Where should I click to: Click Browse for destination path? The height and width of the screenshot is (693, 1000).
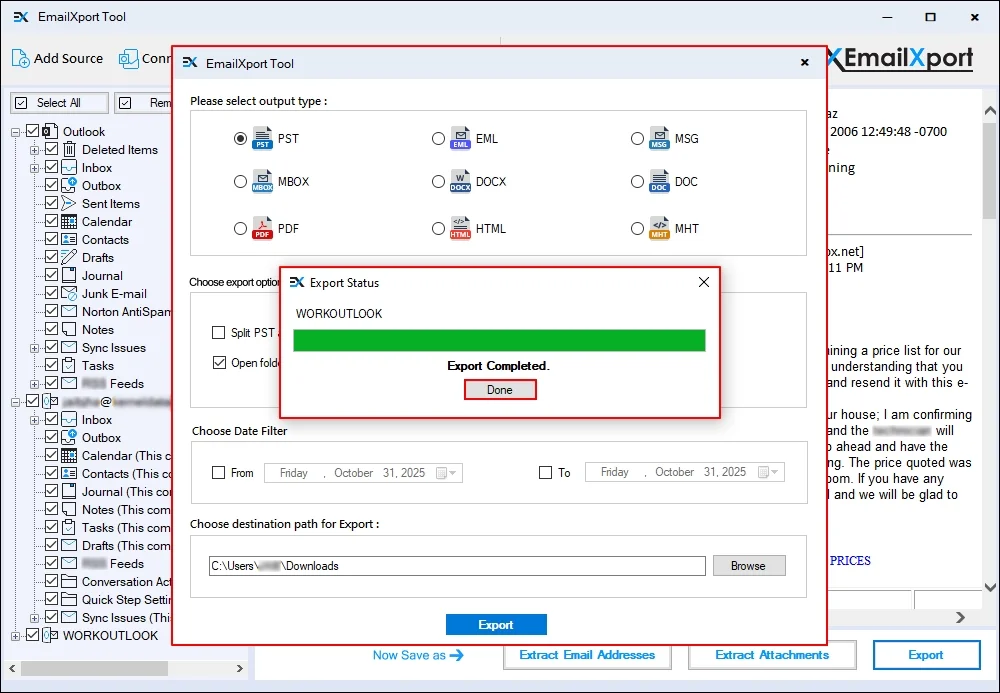click(749, 565)
